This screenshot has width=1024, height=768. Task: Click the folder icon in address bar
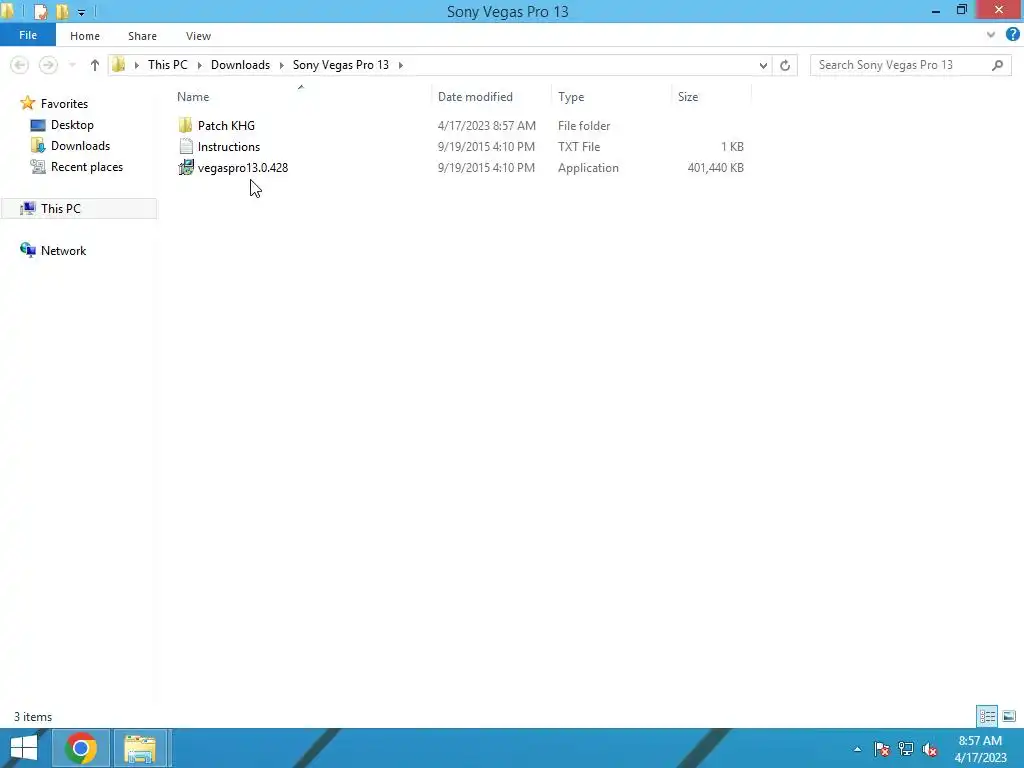(x=118, y=65)
